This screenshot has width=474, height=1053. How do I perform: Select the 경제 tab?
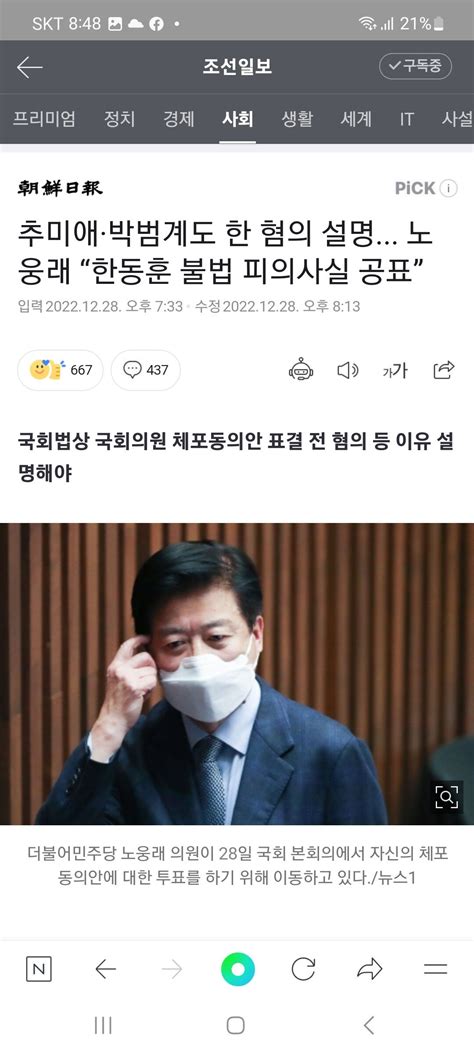tap(179, 119)
